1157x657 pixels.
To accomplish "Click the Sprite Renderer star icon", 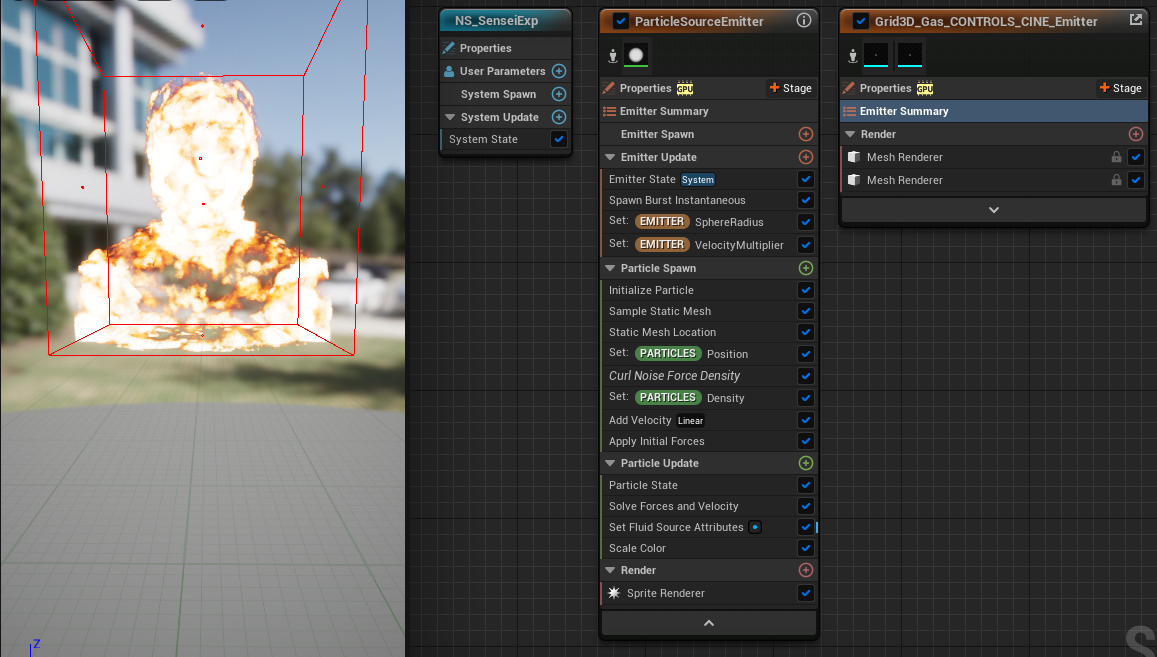I will pos(613,592).
